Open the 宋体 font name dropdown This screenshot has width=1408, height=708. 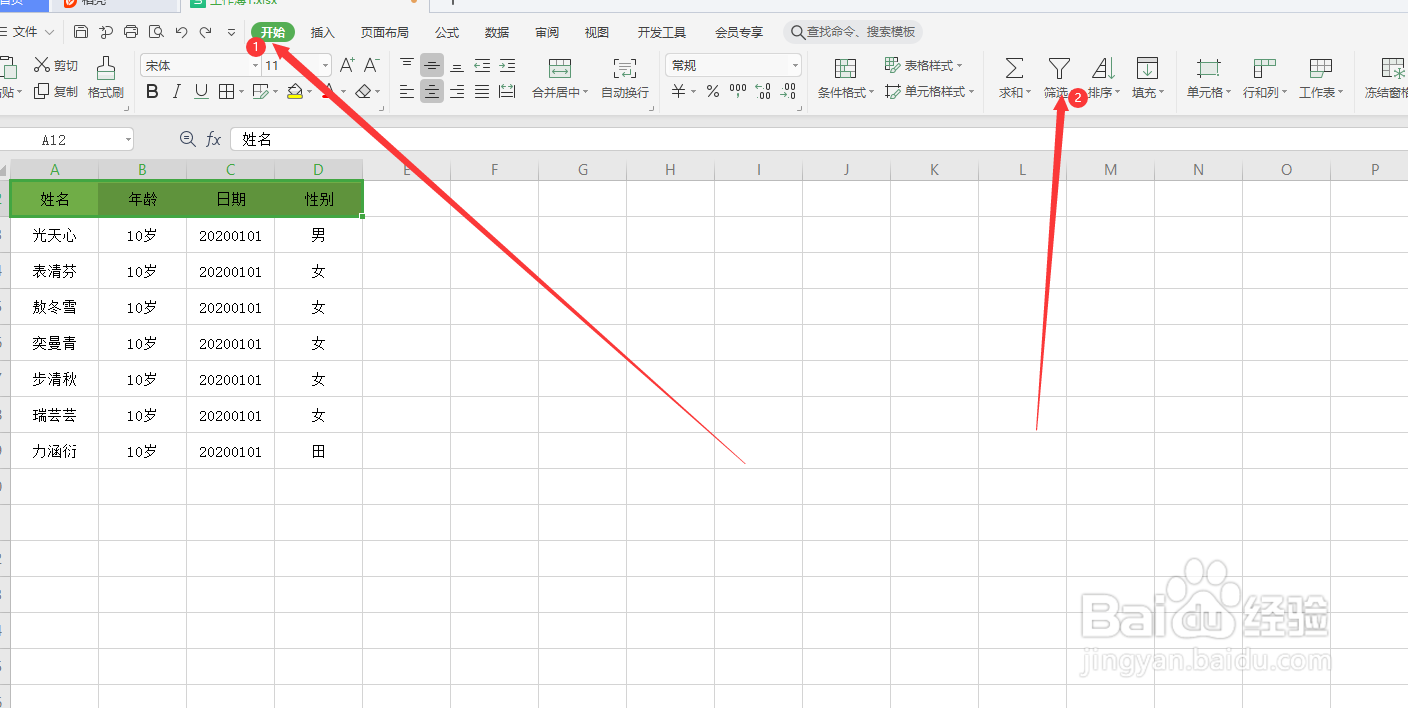tap(255, 65)
